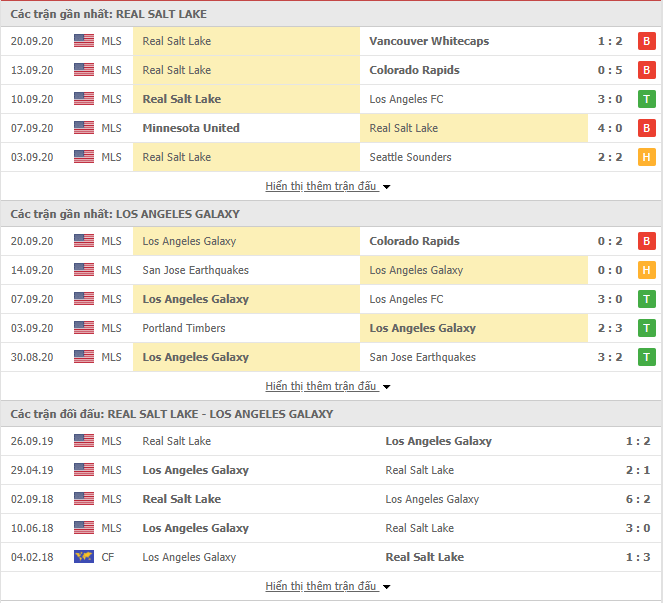Click red B badge for Galaxy vs Colorado Rapids
The height and width of the screenshot is (603, 663).
647,241
